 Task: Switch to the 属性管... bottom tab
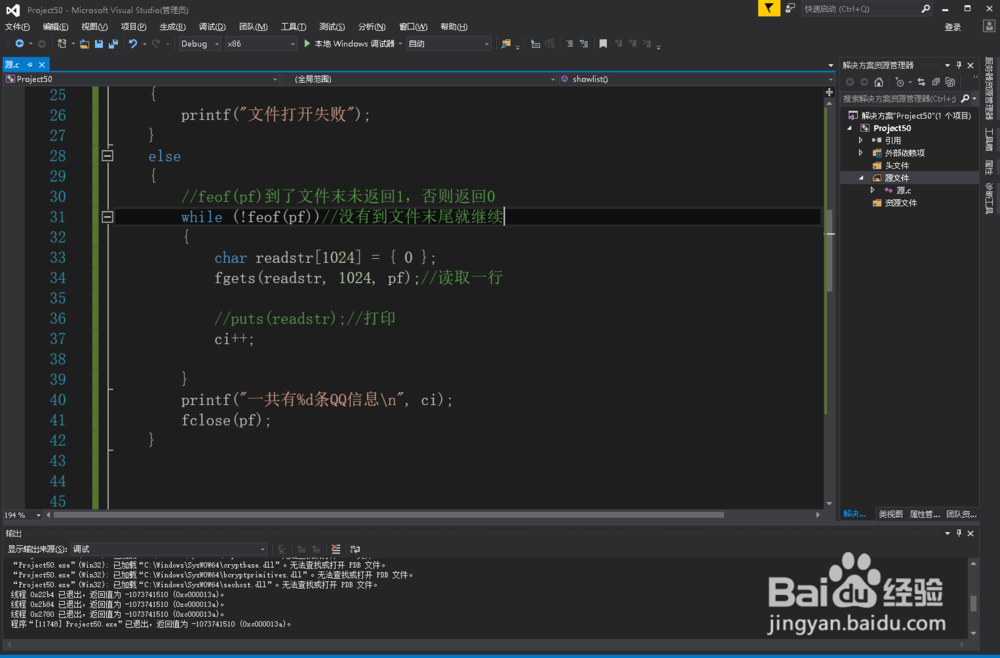[x=924, y=514]
